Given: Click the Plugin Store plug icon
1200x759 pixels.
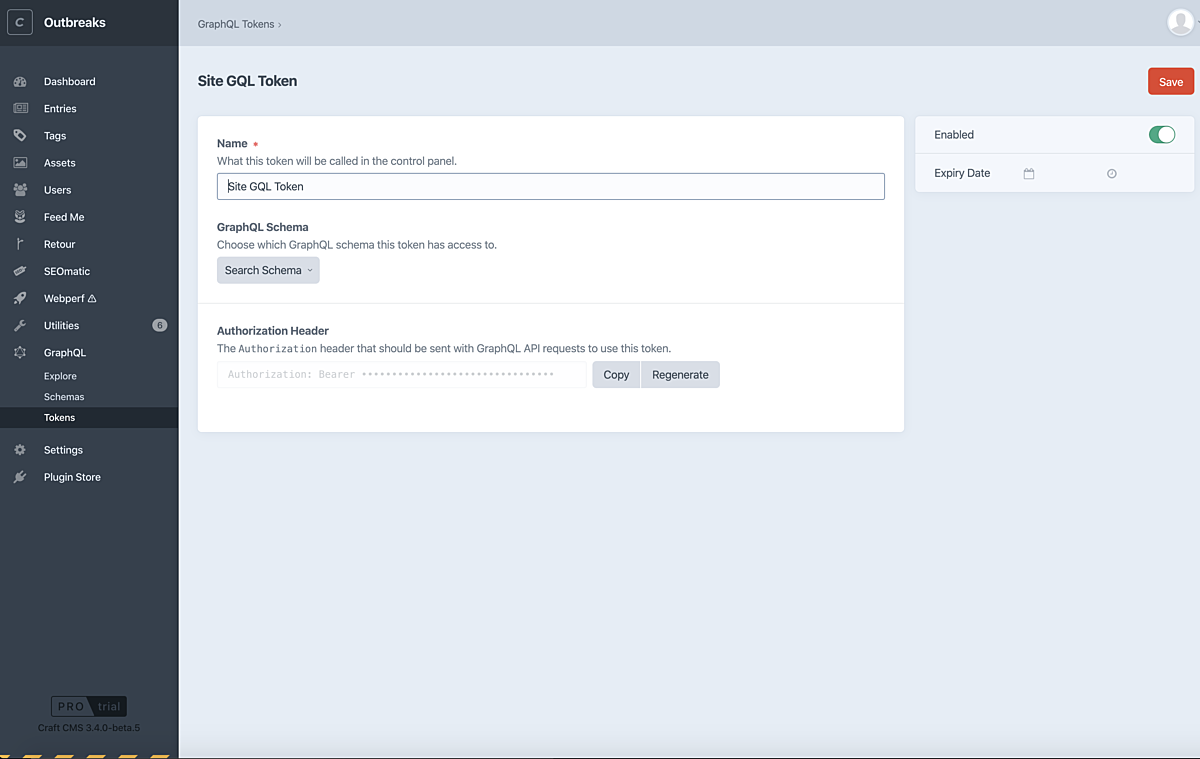Looking at the screenshot, I should click(x=20, y=477).
